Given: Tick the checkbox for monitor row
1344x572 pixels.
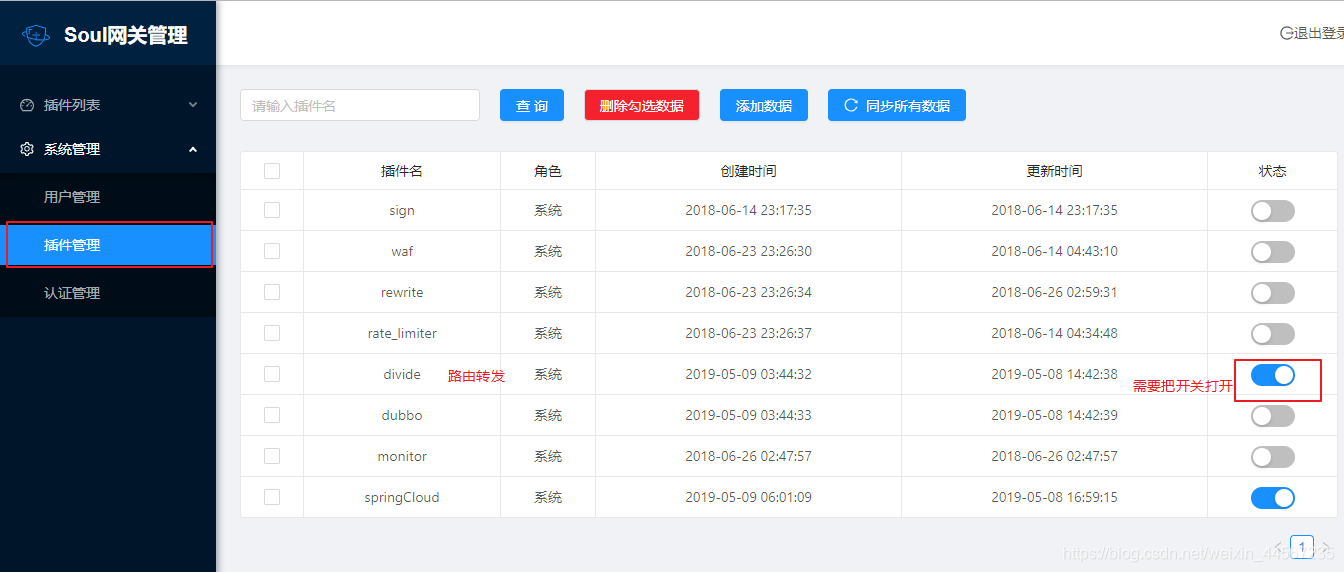Looking at the screenshot, I should (x=272, y=456).
